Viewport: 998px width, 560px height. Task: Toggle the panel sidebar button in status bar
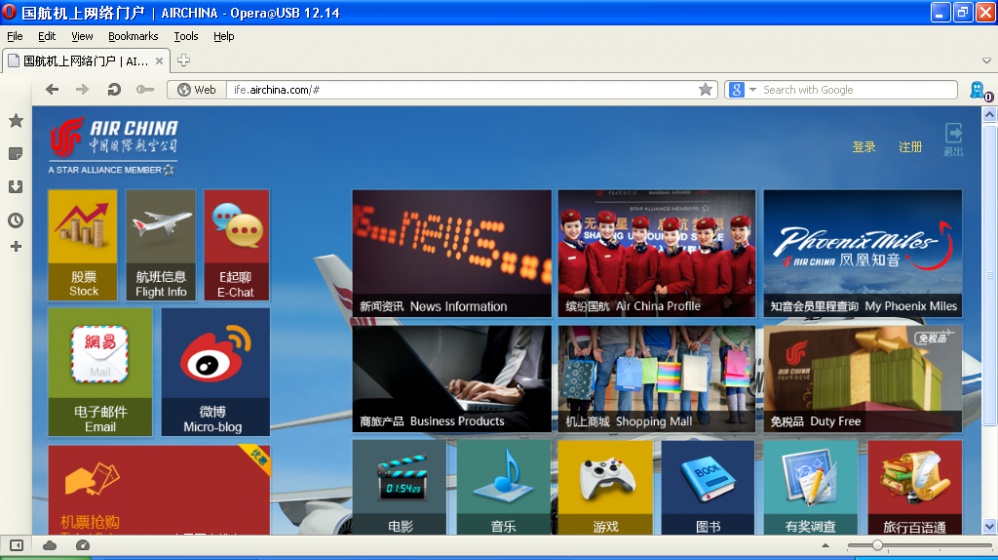(17, 545)
